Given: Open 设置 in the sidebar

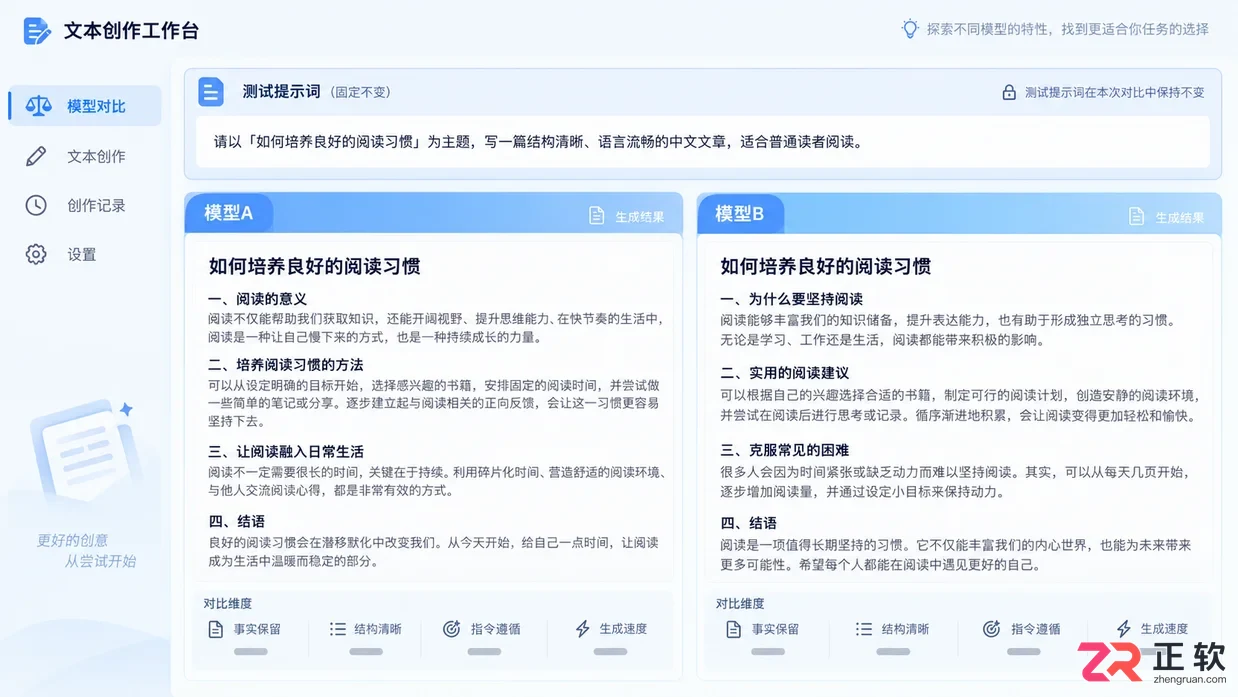Looking at the screenshot, I should [85, 254].
